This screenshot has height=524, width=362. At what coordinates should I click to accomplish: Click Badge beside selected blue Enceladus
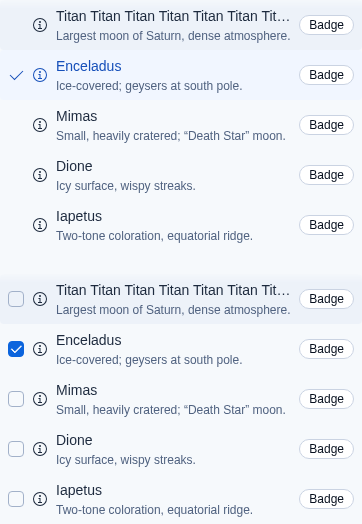326,75
